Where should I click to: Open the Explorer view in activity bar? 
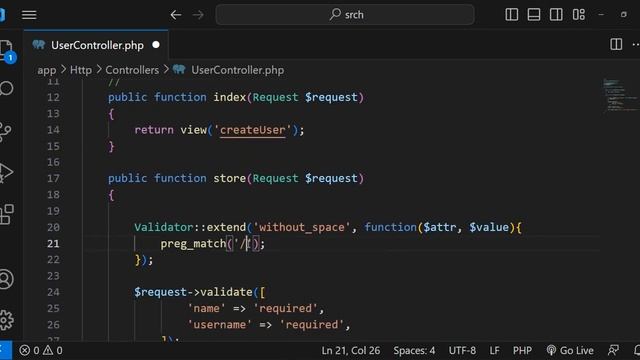(x=6, y=51)
